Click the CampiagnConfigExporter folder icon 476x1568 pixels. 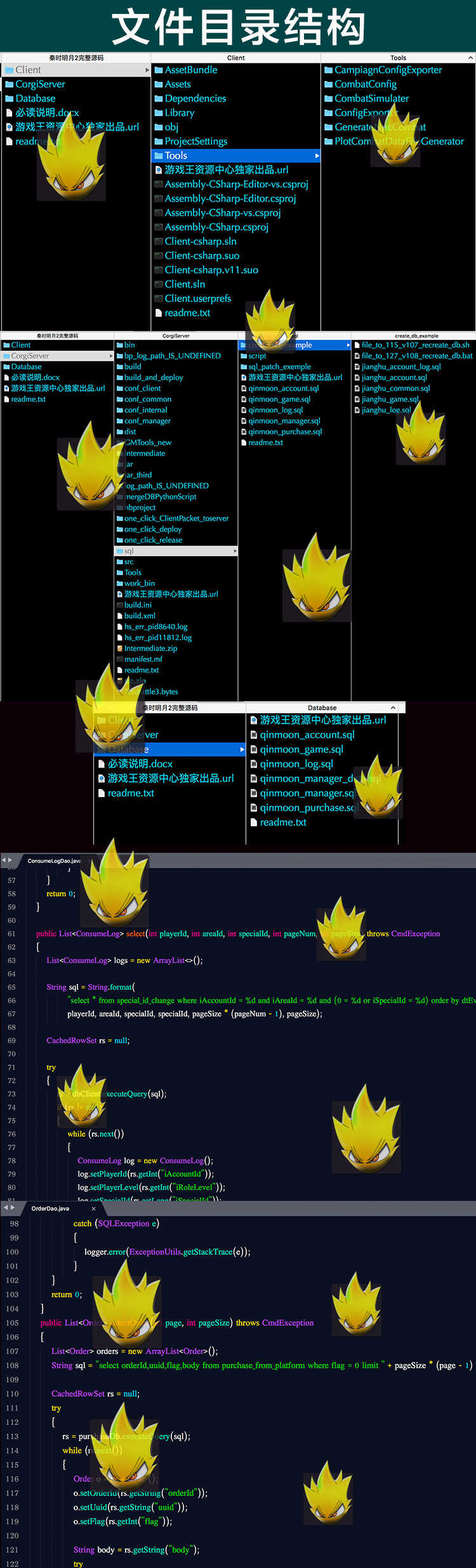click(329, 70)
